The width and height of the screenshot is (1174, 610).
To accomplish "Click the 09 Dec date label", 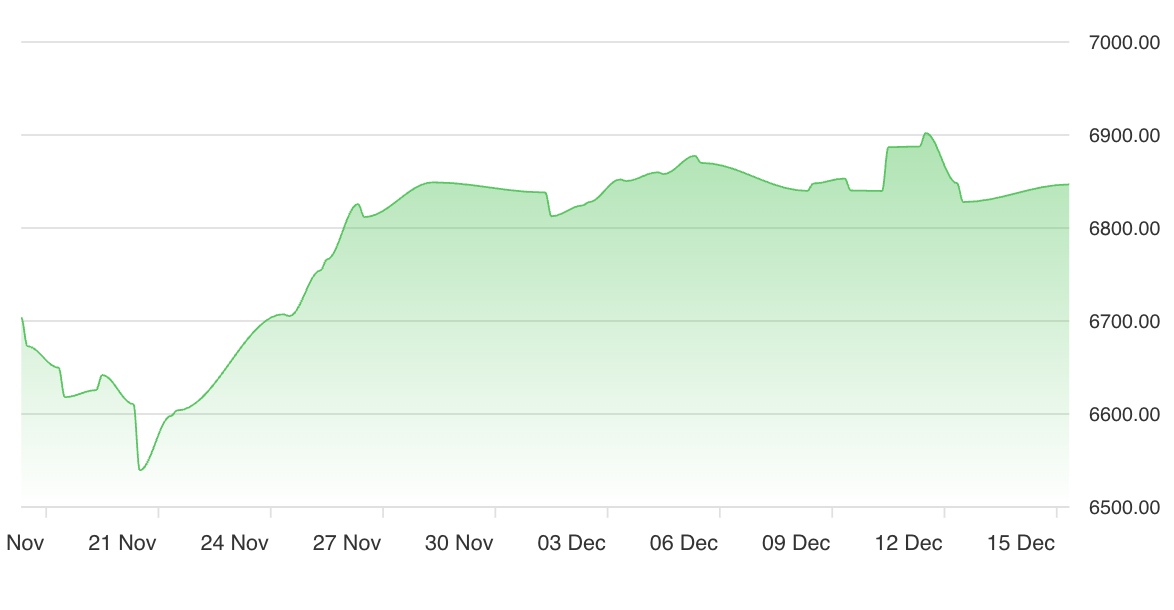I will [796, 543].
